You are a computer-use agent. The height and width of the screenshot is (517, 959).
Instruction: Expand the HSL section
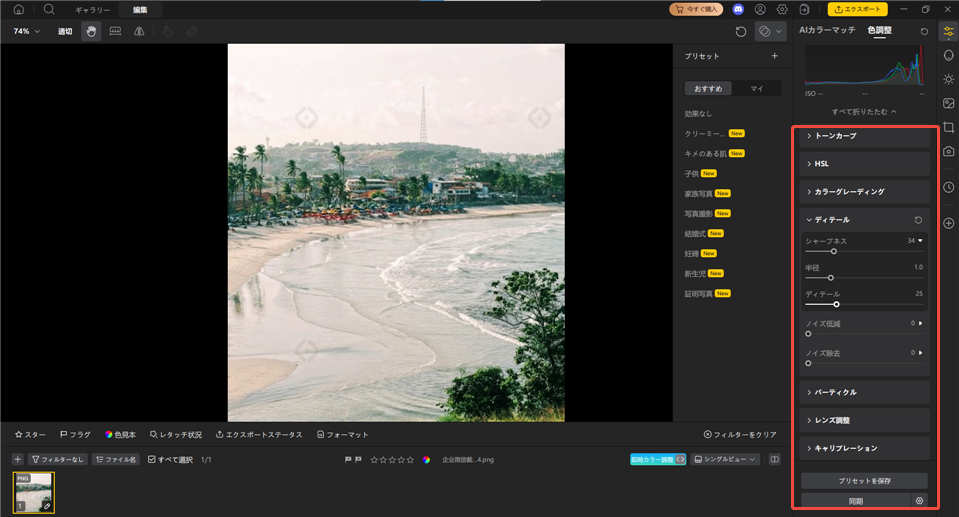864,164
